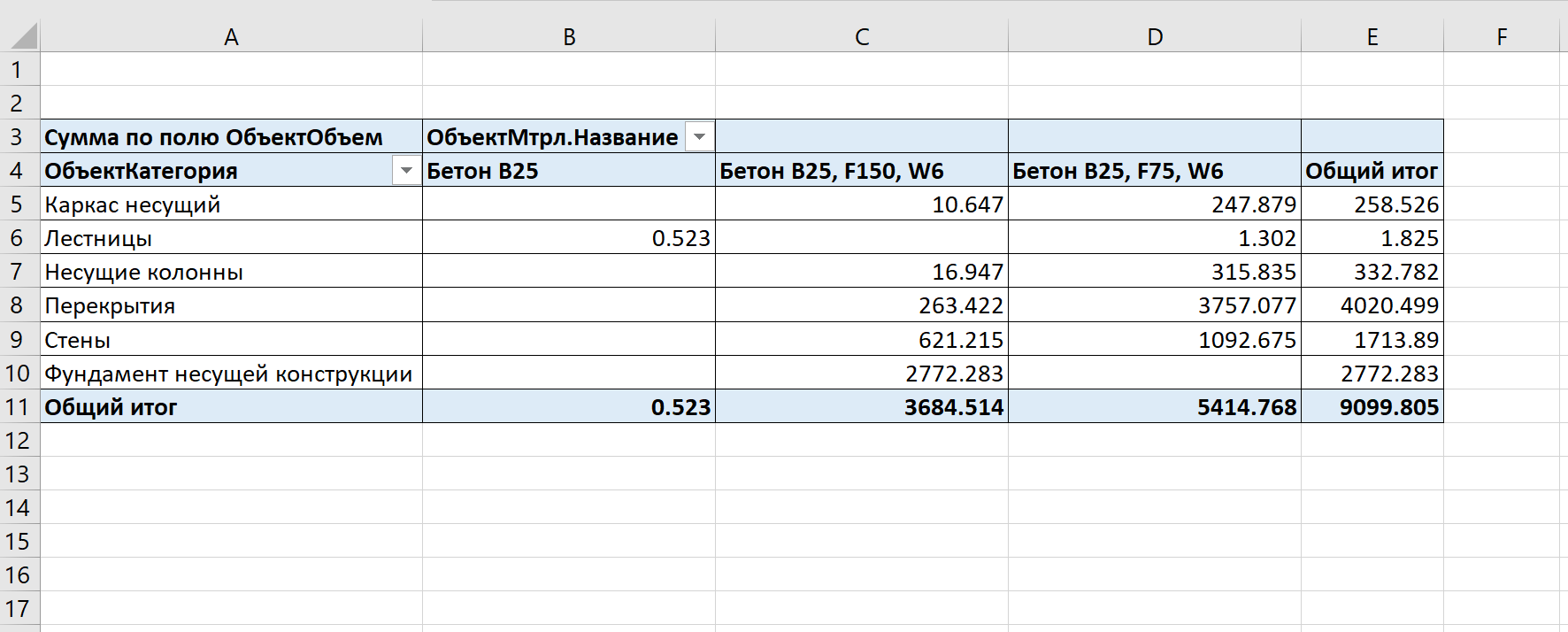Select row 5 header
The image size is (1568, 632).
click(x=18, y=204)
